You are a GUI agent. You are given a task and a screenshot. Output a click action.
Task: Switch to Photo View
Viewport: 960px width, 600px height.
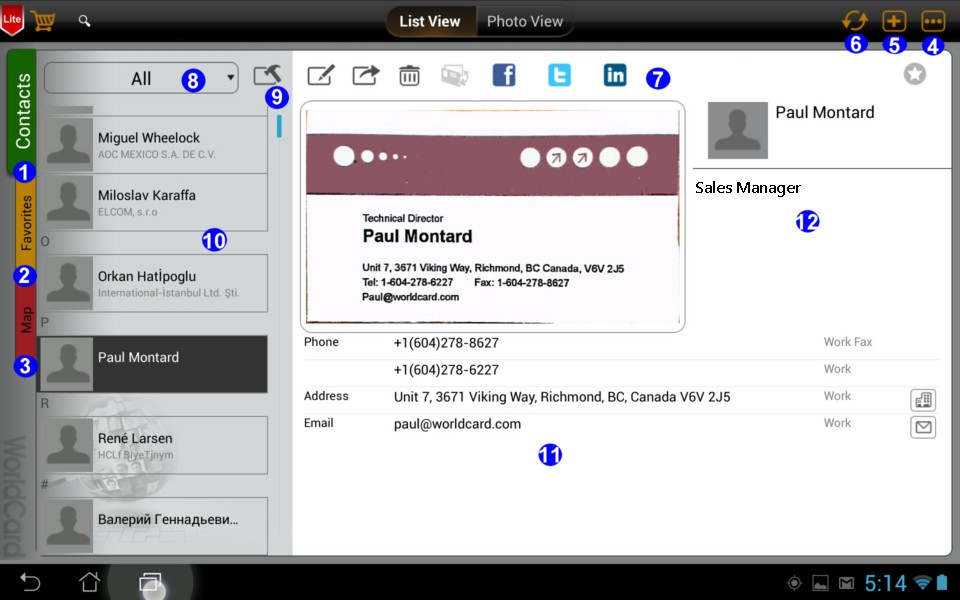pyautogui.click(x=524, y=21)
